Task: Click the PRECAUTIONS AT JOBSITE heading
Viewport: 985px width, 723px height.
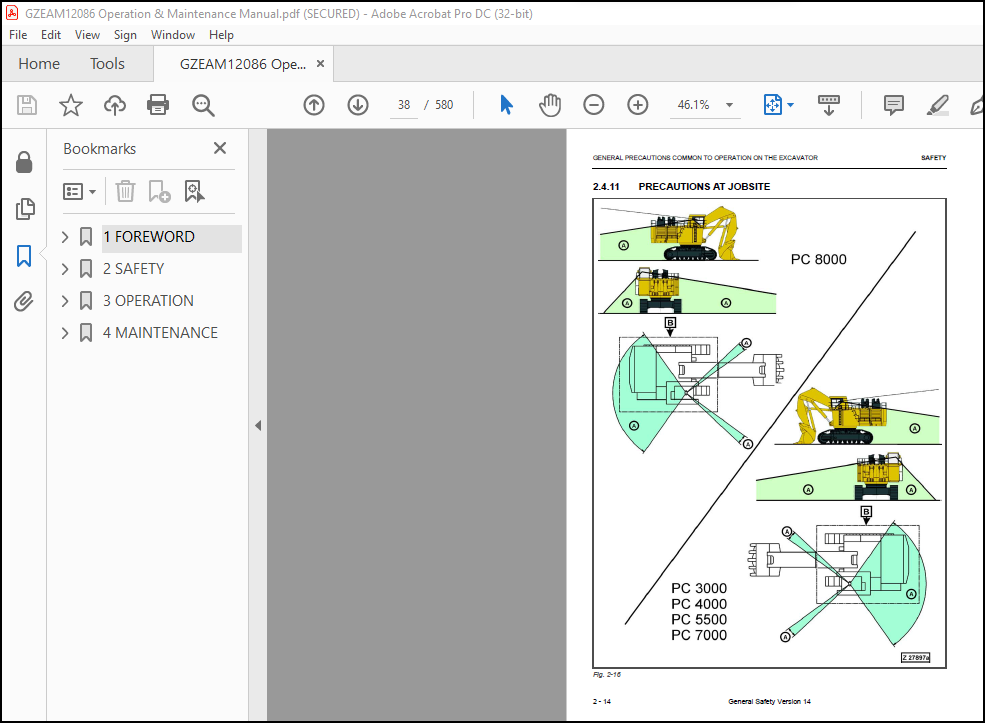Action: [704, 187]
